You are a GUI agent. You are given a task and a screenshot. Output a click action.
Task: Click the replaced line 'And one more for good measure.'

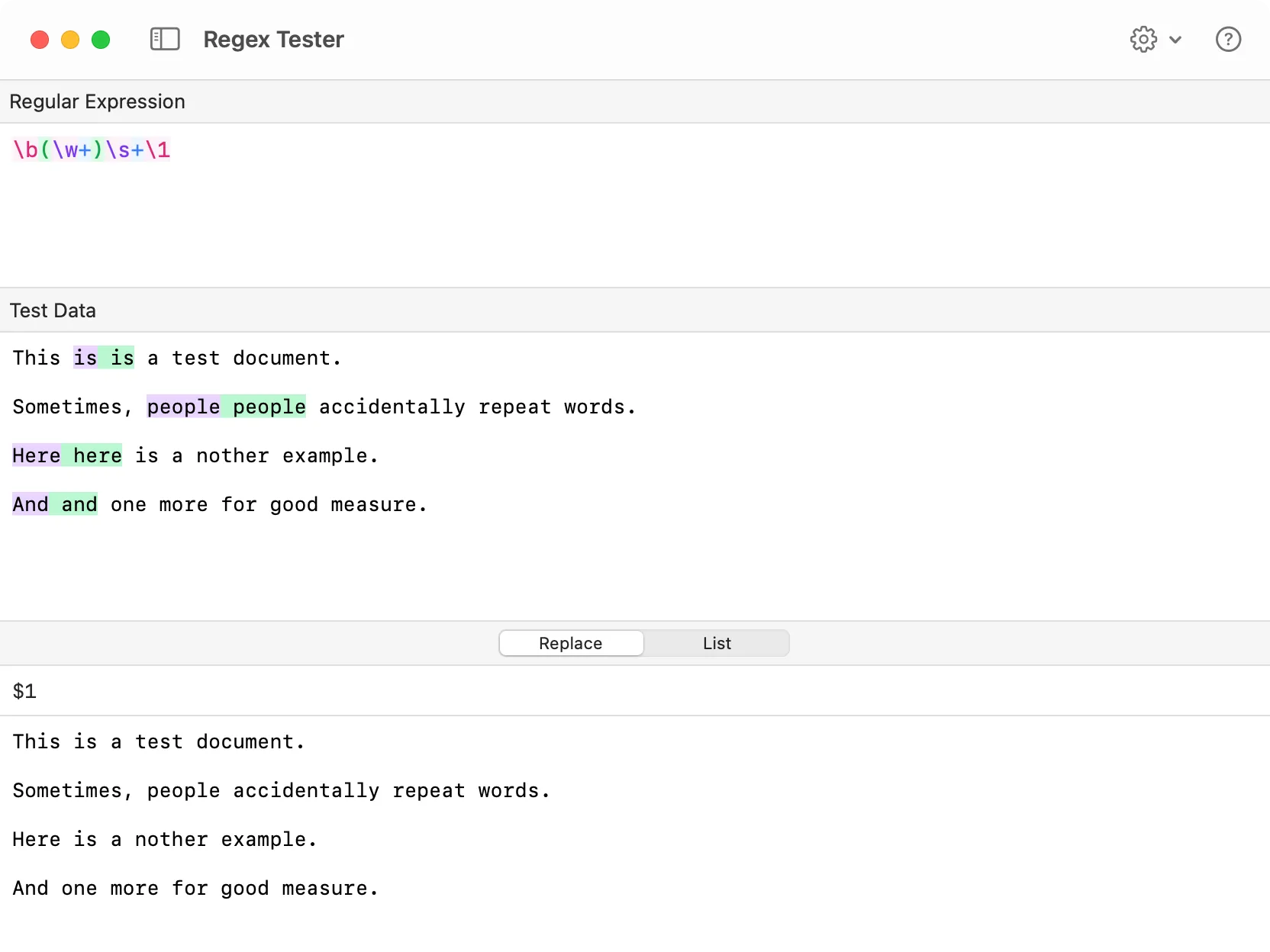point(195,888)
